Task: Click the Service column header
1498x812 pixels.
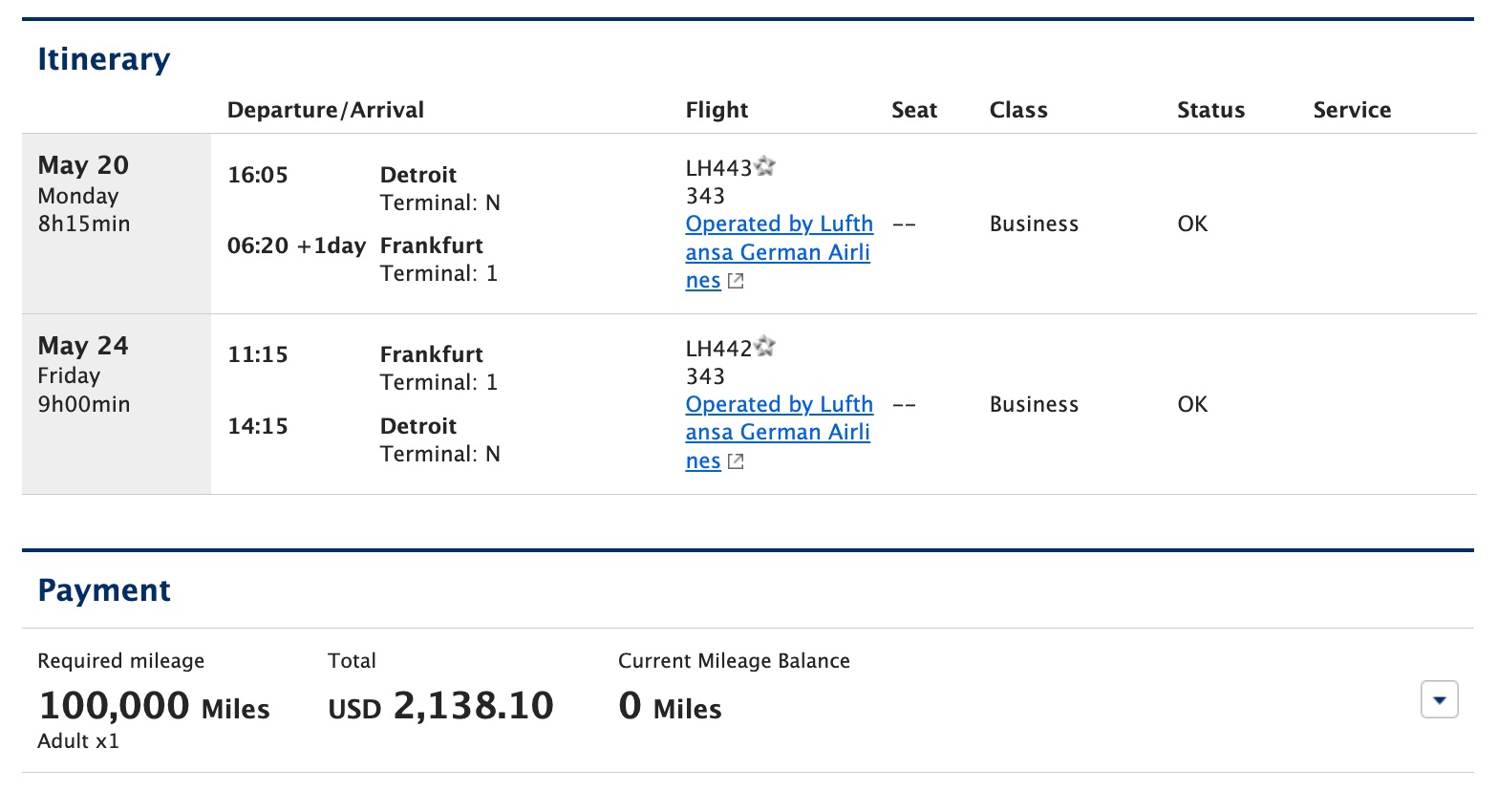Action: click(1352, 109)
